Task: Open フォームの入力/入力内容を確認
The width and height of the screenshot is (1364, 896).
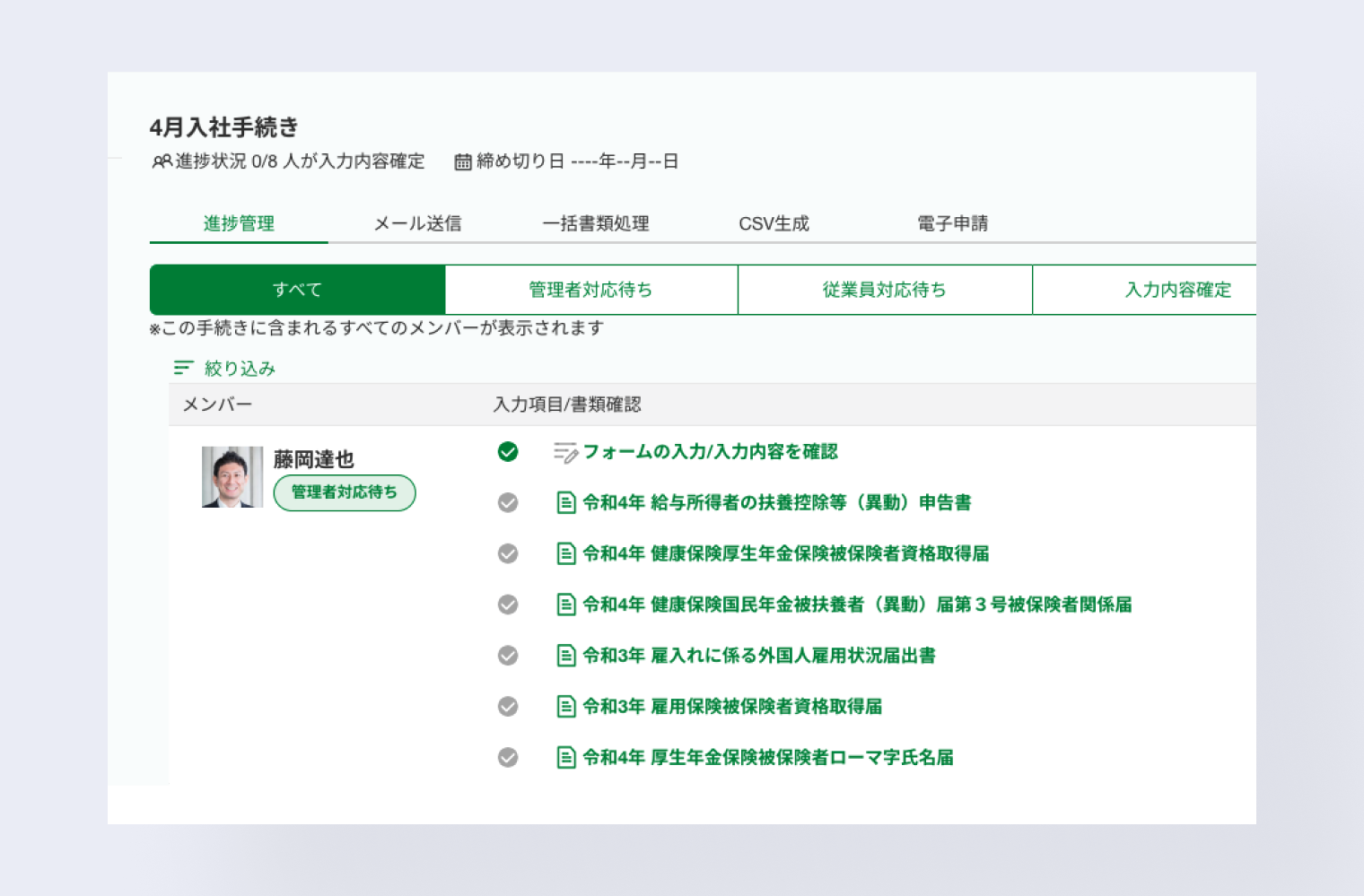Action: (x=712, y=452)
